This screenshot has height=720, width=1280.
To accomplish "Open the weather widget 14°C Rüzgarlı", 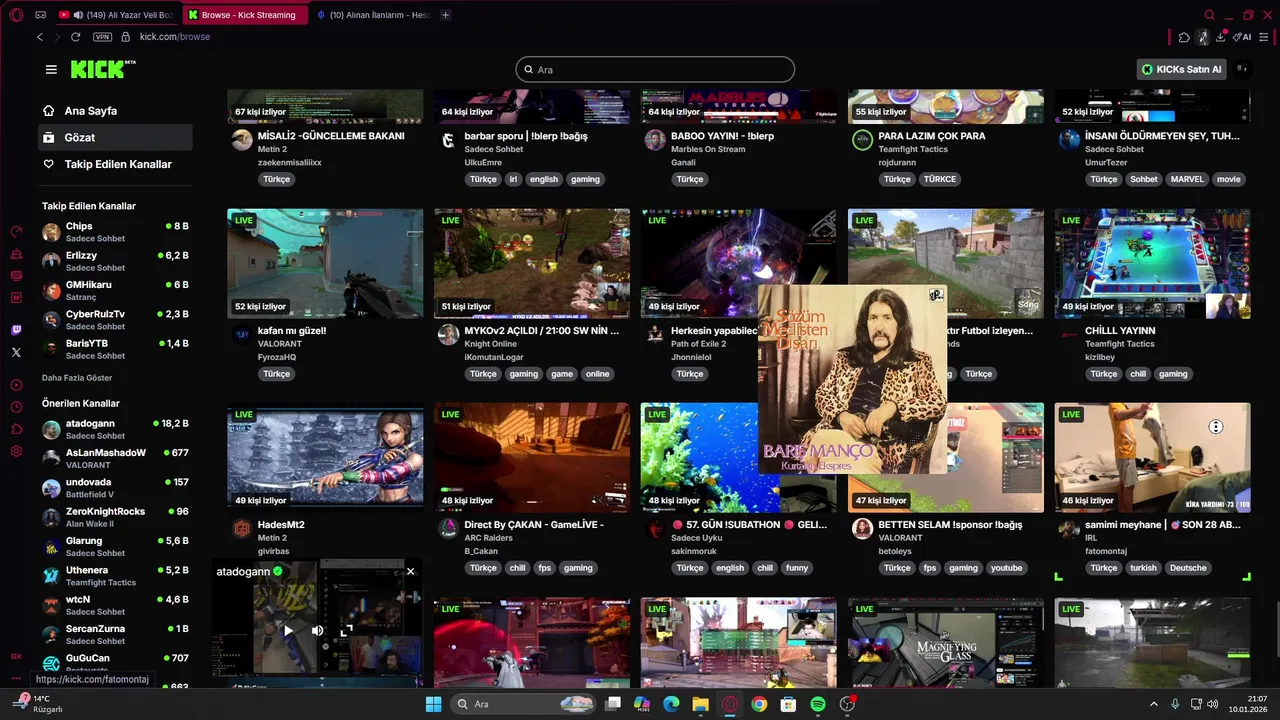I will coord(38,704).
